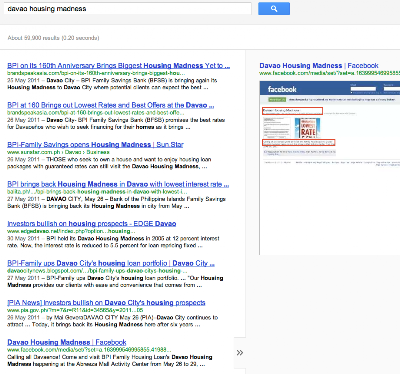Click snippet beginning 'THOSE who seek to own a house'
400x374 pixels.
pyautogui.click(x=109, y=163)
